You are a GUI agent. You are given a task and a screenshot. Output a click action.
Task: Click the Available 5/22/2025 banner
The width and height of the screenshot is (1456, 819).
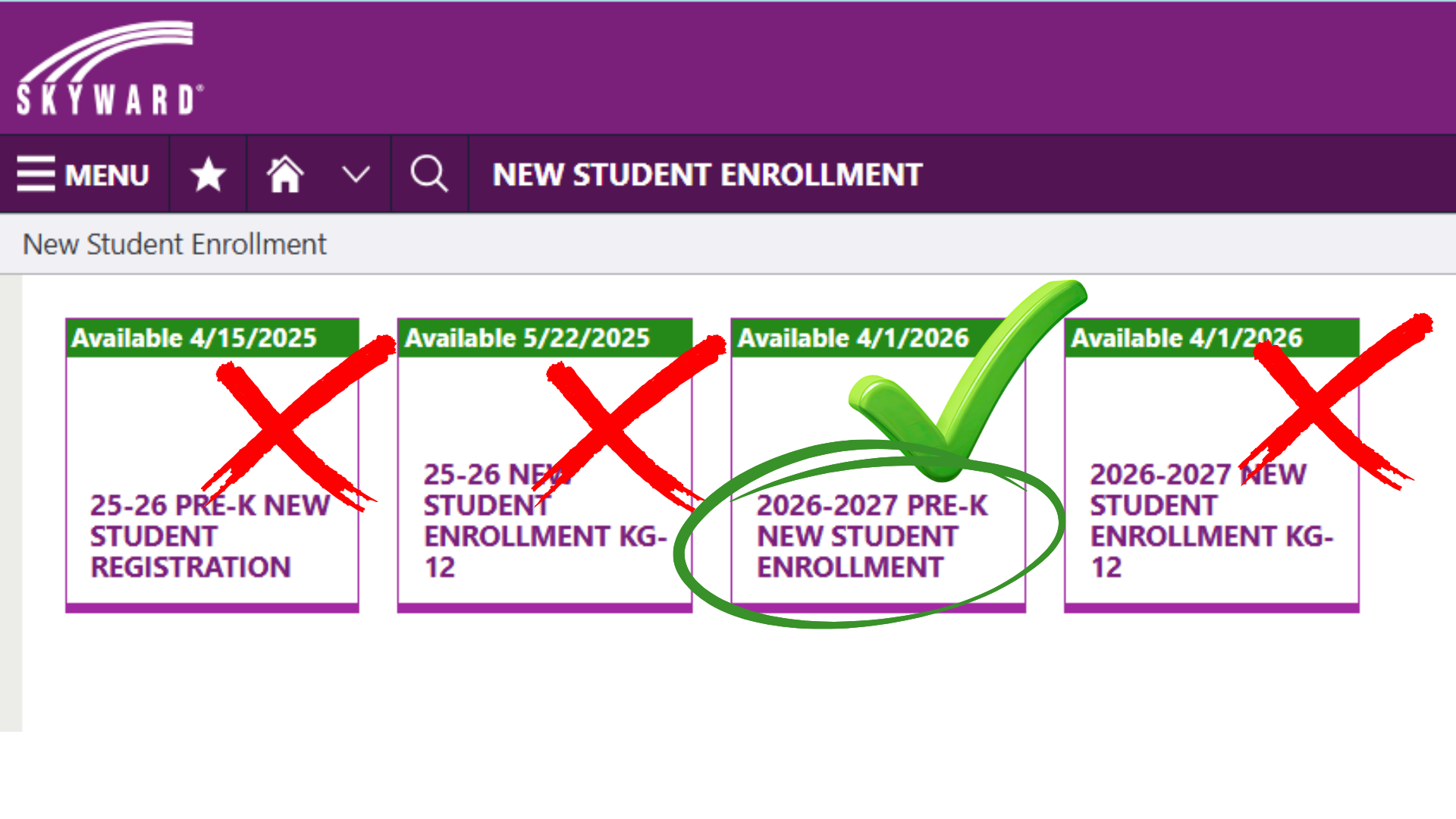pyautogui.click(x=527, y=338)
